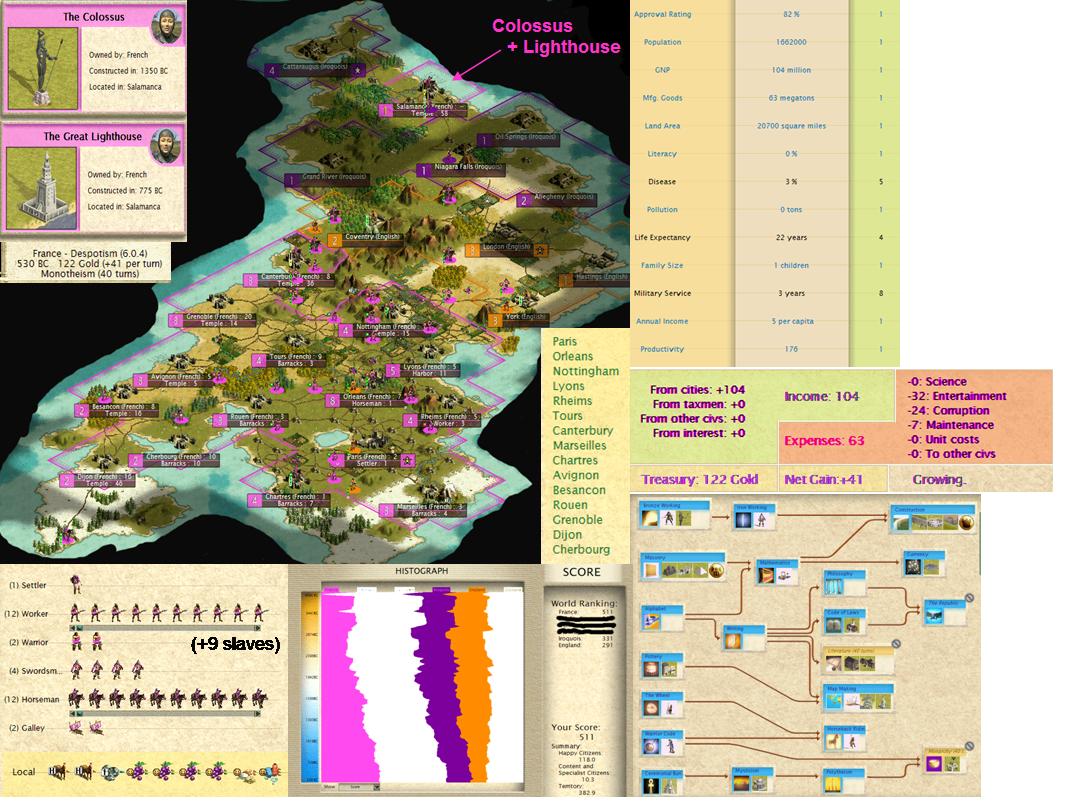The height and width of the screenshot is (806, 1080).
Task: Select the Horseback Riding technology box
Action: click(845, 738)
